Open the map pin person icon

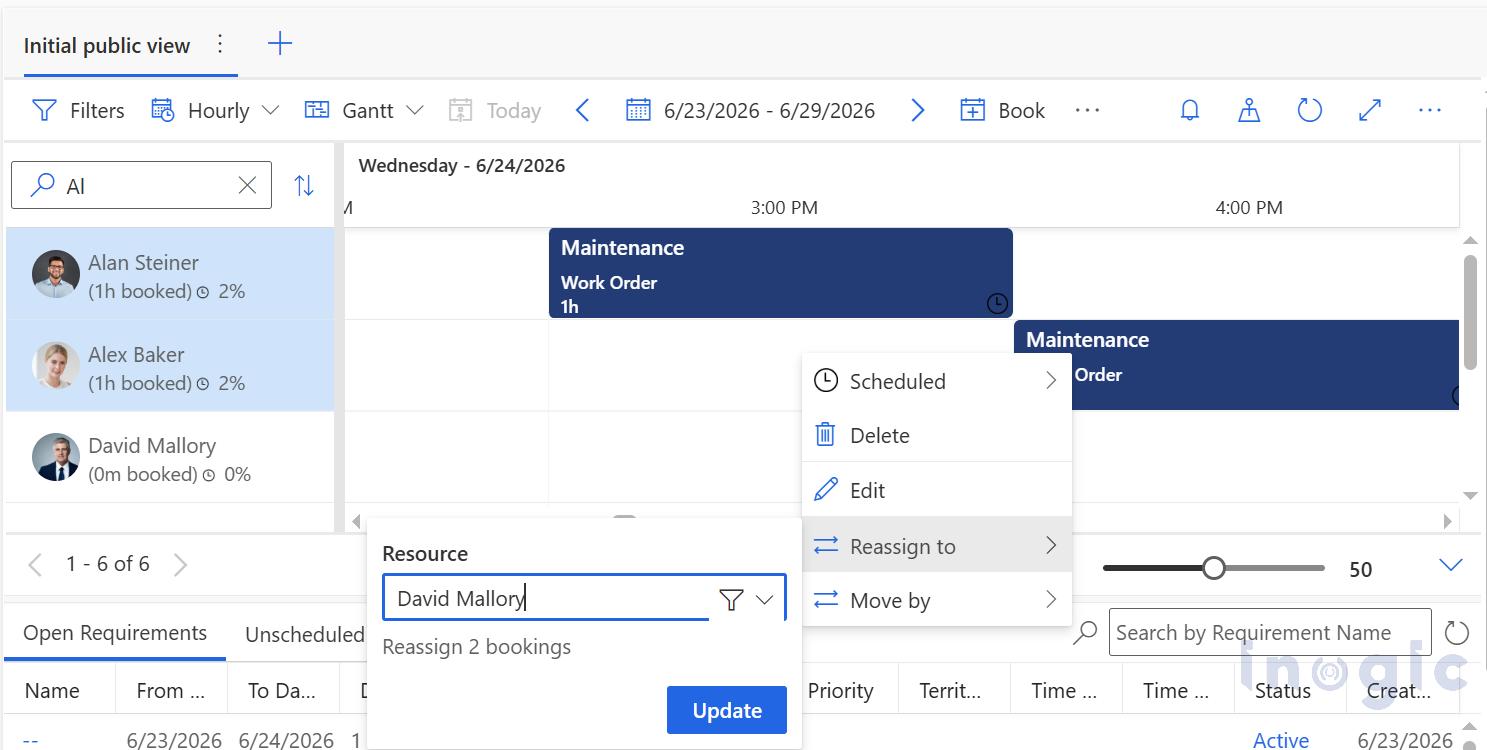click(x=1249, y=110)
